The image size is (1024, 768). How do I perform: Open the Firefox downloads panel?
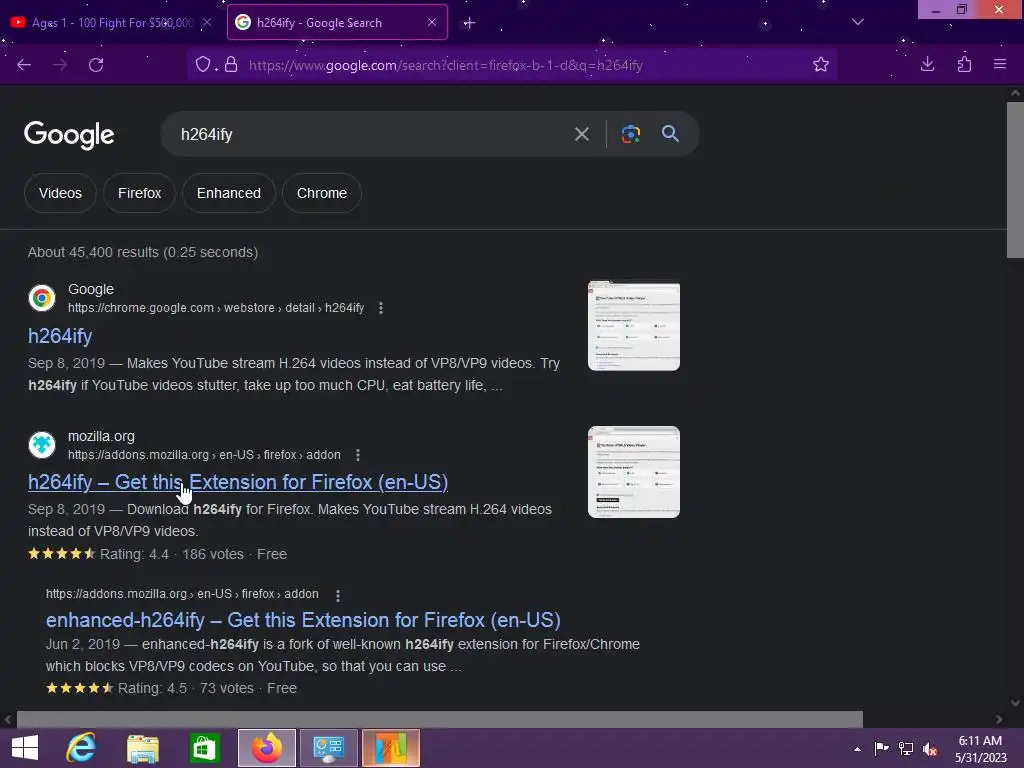click(x=927, y=64)
